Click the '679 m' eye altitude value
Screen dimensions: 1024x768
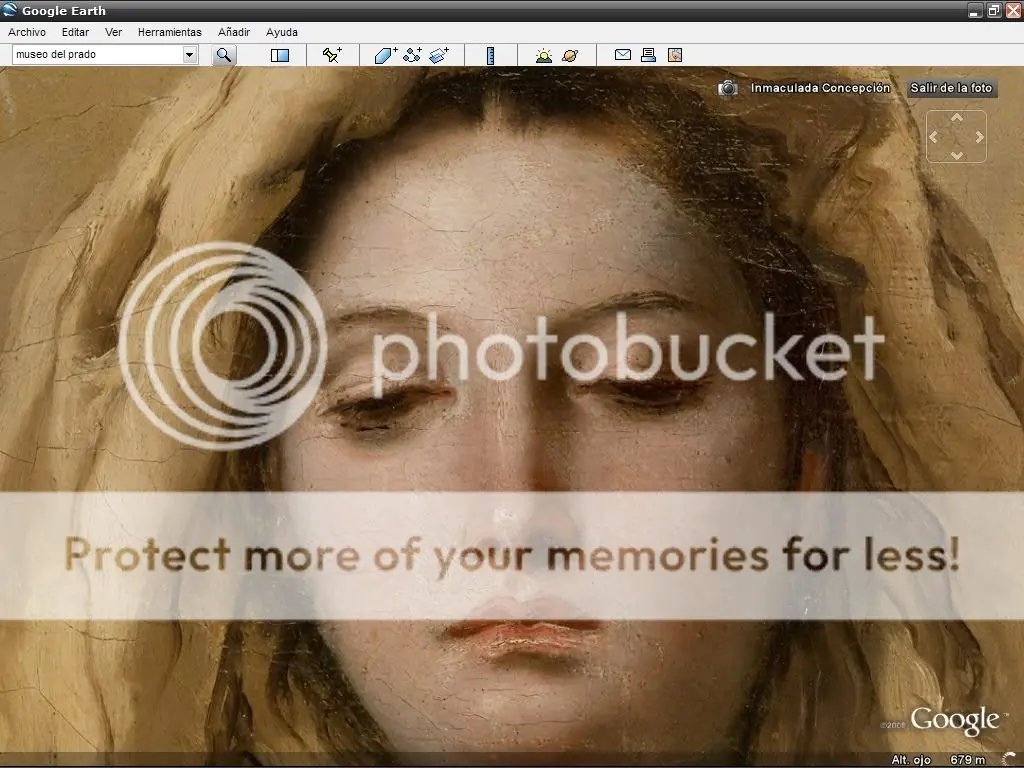(x=967, y=760)
